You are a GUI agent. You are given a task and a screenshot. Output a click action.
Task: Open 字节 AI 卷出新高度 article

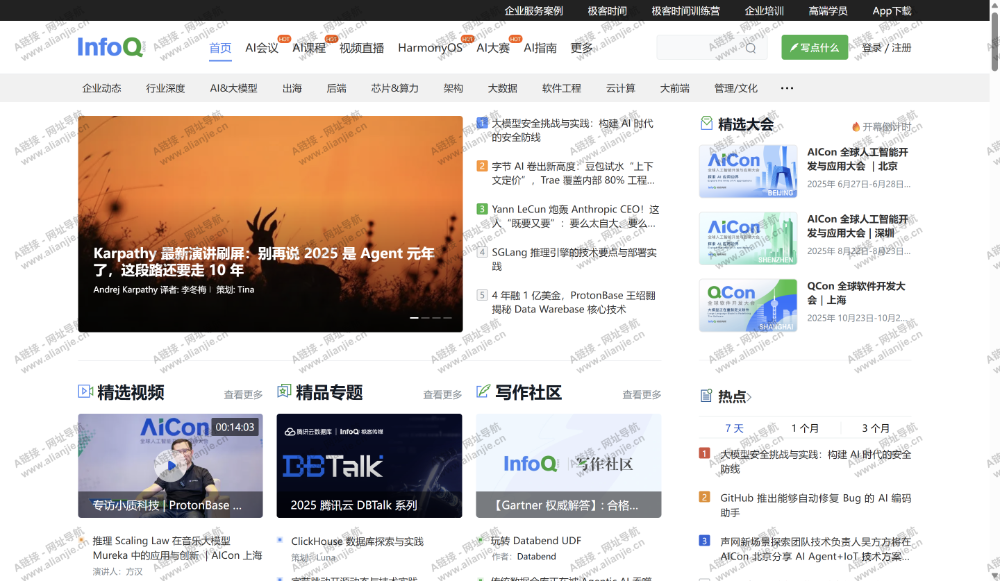(573, 173)
